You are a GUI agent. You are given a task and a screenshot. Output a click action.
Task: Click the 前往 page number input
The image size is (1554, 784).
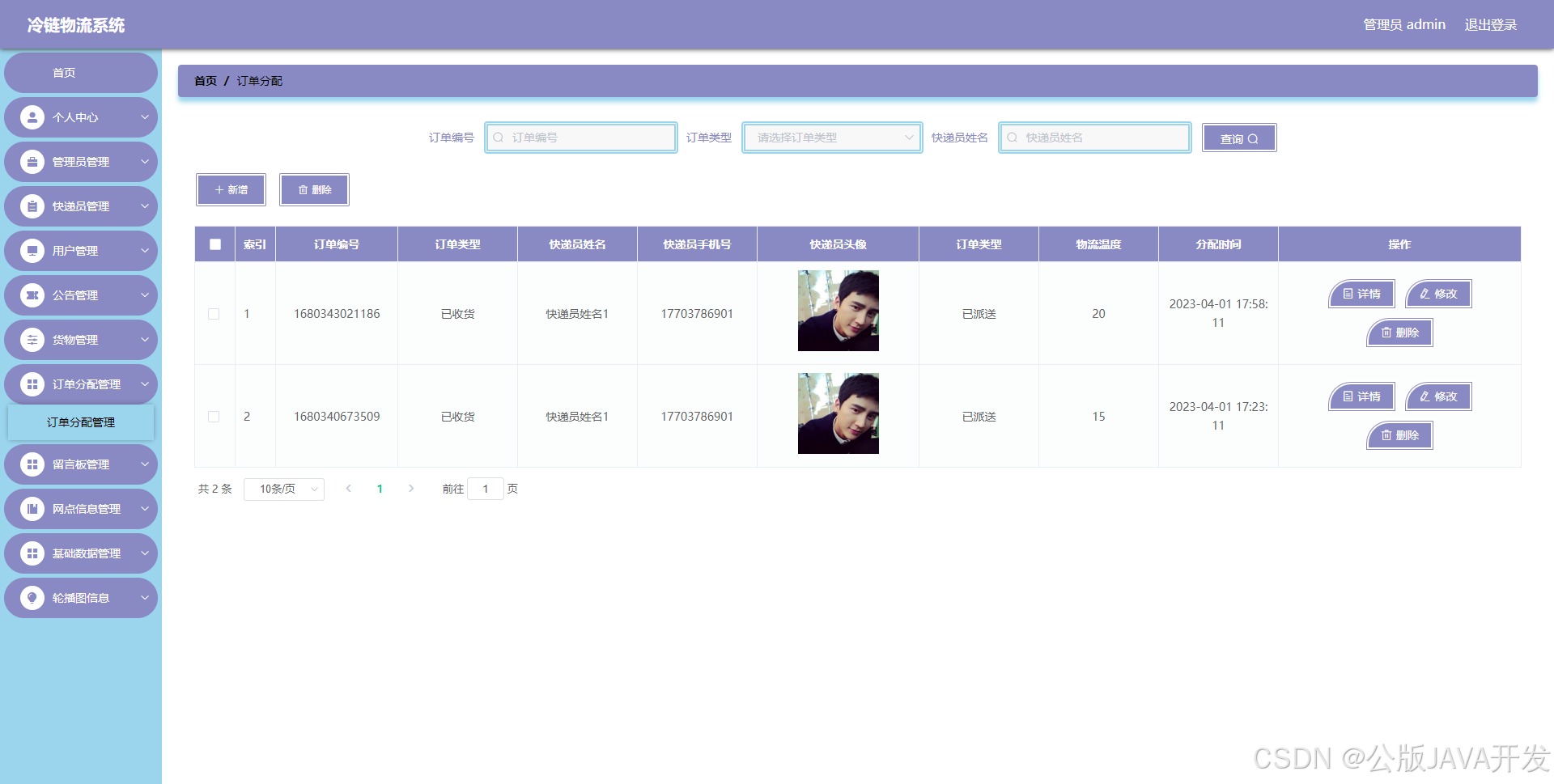coord(486,489)
